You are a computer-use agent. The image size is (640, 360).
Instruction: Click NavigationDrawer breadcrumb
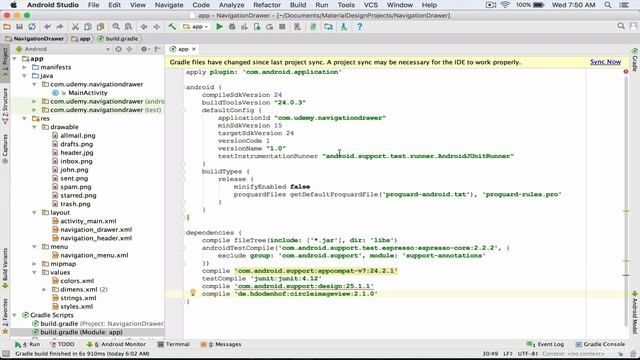click(35, 38)
